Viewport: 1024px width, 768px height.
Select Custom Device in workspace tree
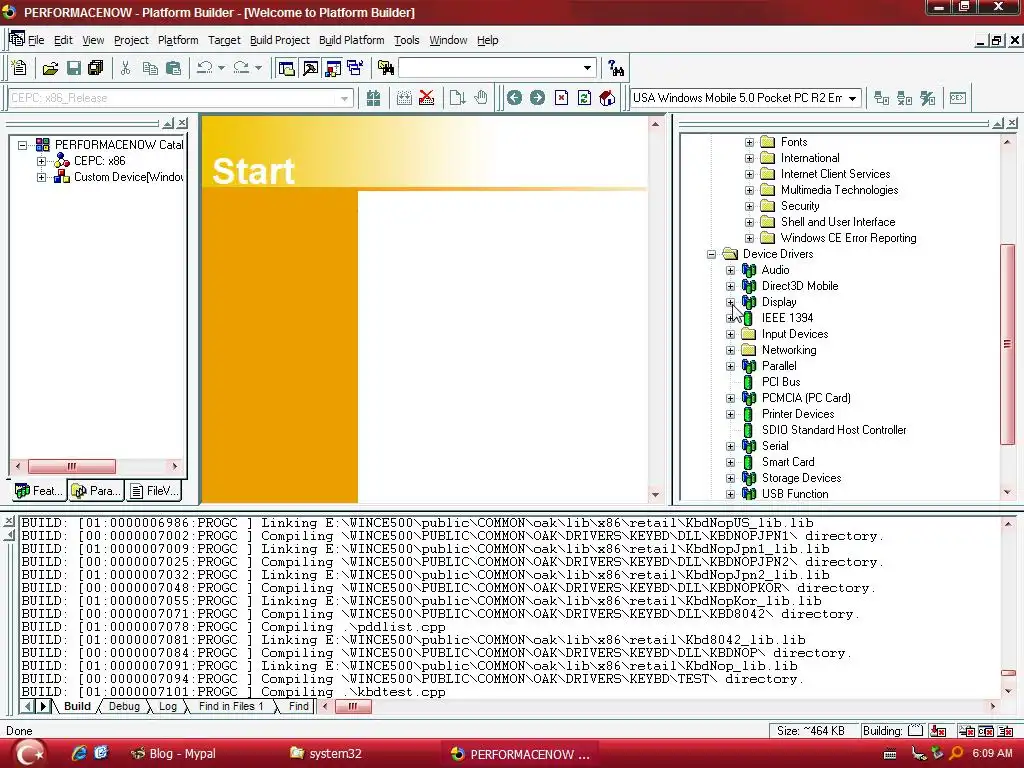click(128, 177)
